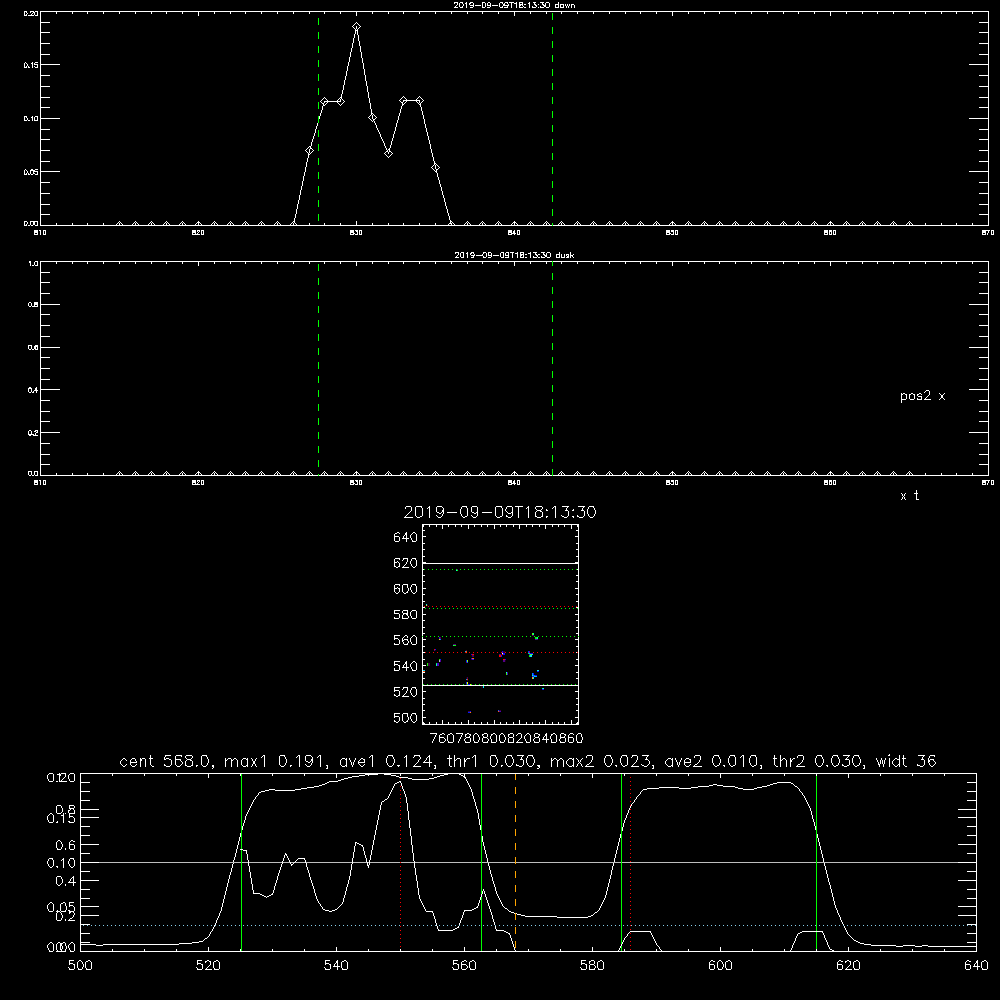Viewport: 1000px width, 1000px height.
Task: Click the "widt 36" statistic
Action: pos(906,761)
